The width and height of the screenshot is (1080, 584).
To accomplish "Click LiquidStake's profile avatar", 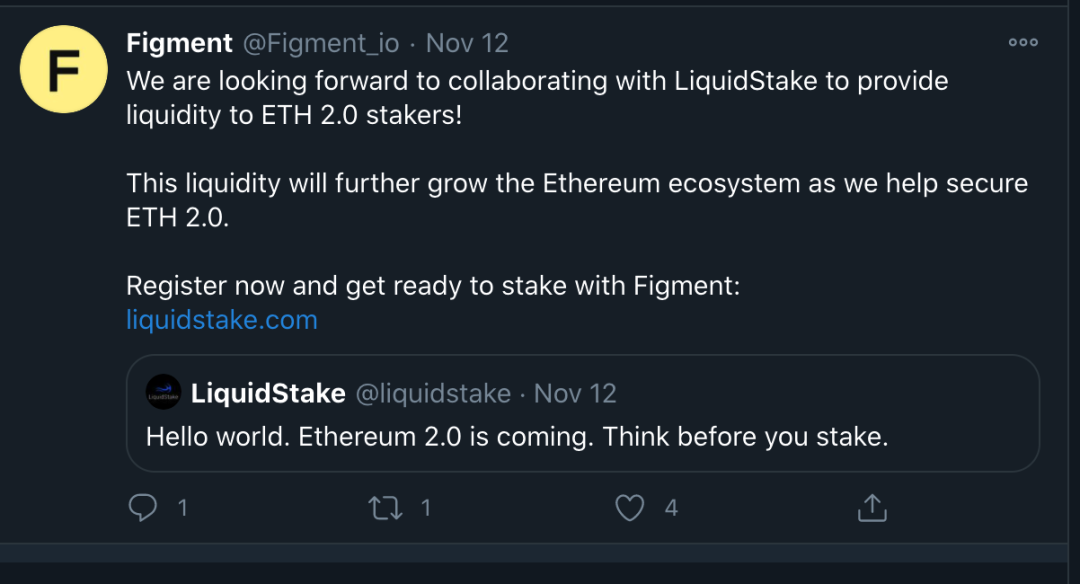I will pyautogui.click(x=163, y=392).
